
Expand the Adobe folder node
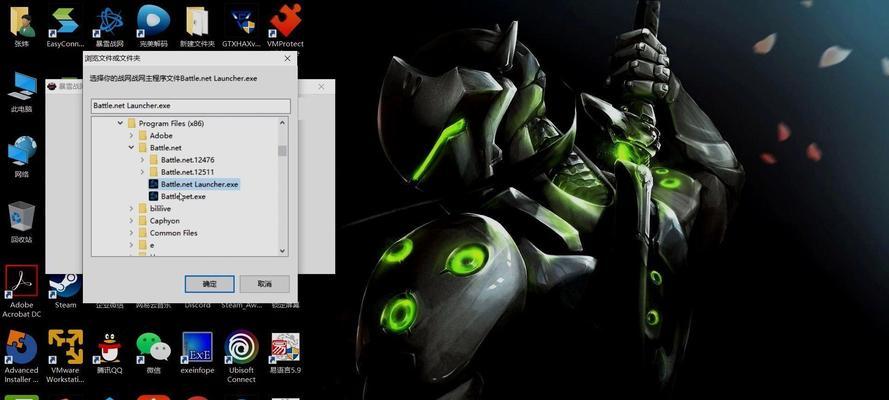[x=132, y=135]
